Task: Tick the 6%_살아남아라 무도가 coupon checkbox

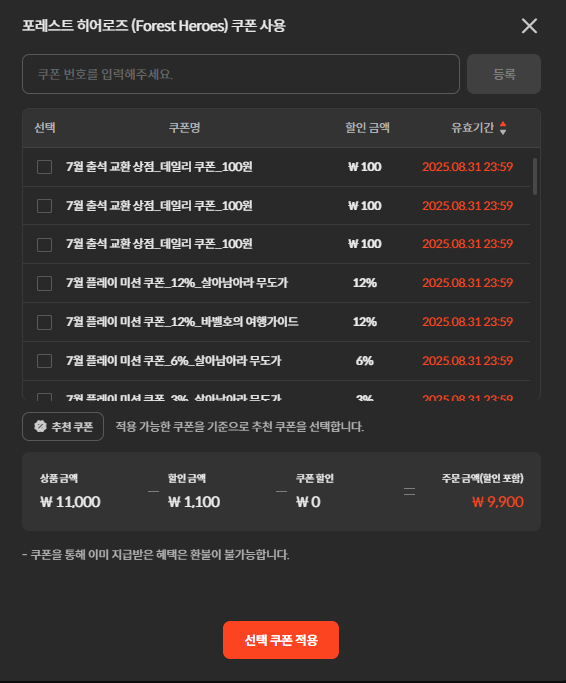Action: [44, 361]
